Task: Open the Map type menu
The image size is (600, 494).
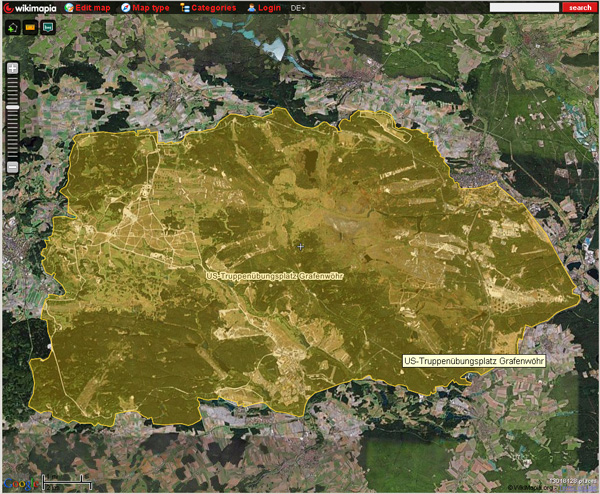Action: 150,8
